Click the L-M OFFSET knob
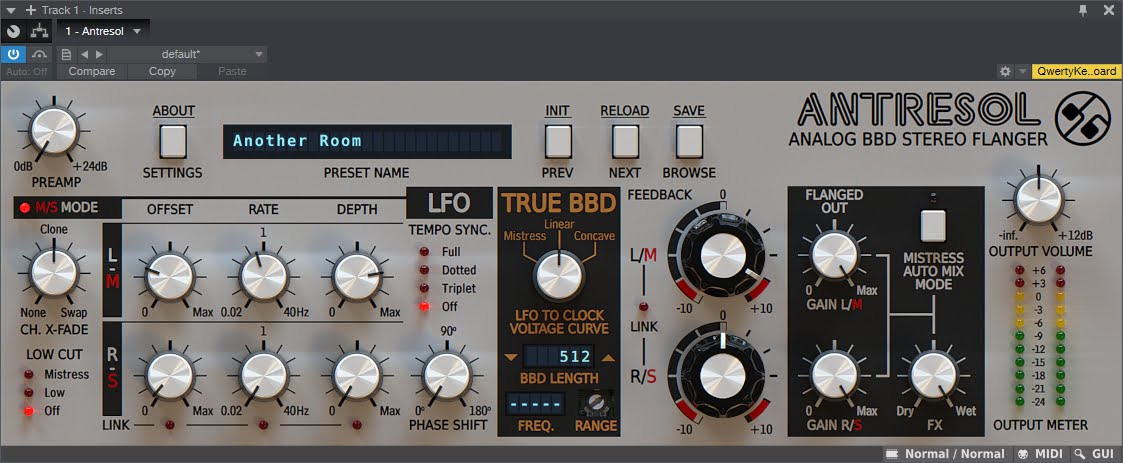 point(170,277)
